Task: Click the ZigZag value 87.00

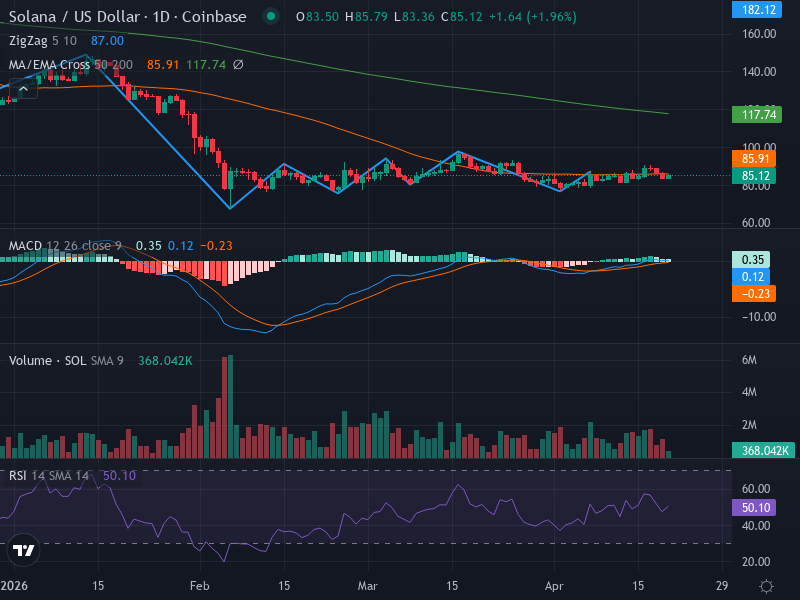Action: (x=107, y=41)
